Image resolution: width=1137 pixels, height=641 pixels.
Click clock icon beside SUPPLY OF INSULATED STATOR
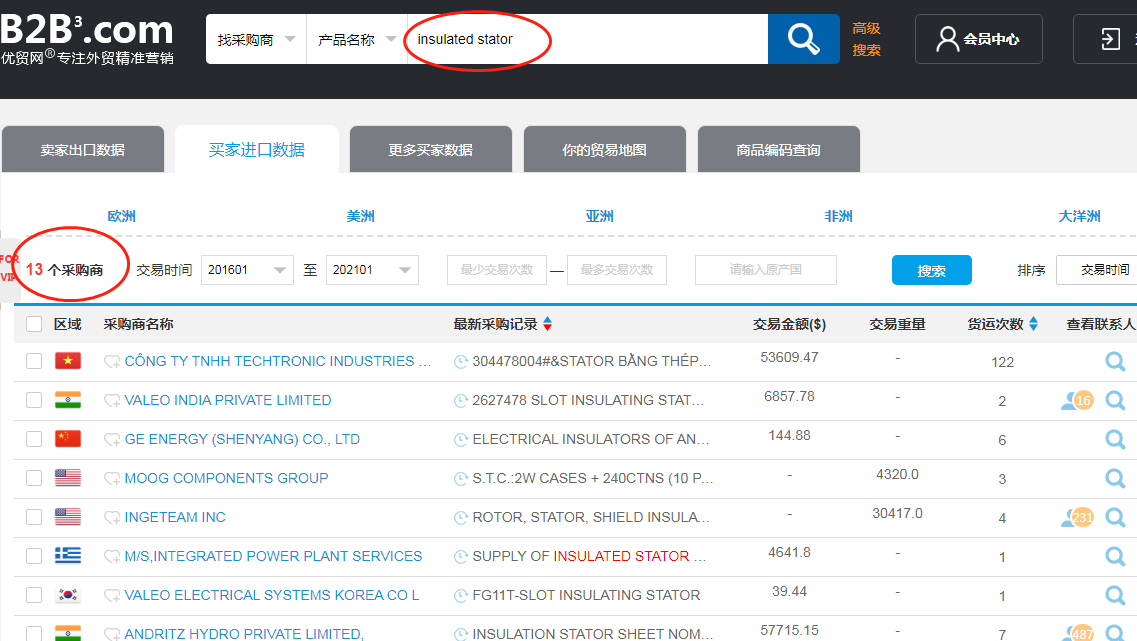click(x=460, y=558)
